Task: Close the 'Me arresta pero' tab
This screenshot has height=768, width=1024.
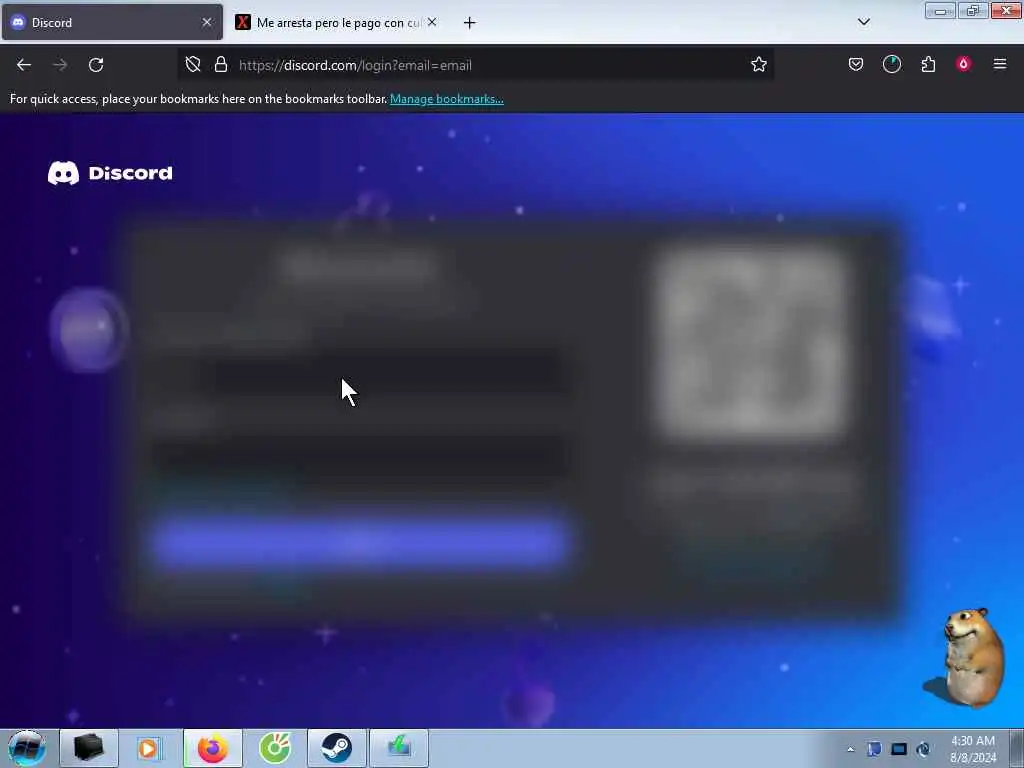Action: click(432, 22)
